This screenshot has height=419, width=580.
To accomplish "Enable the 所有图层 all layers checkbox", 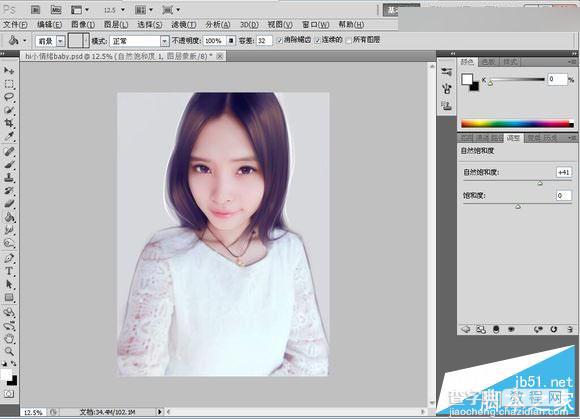I will (348, 40).
